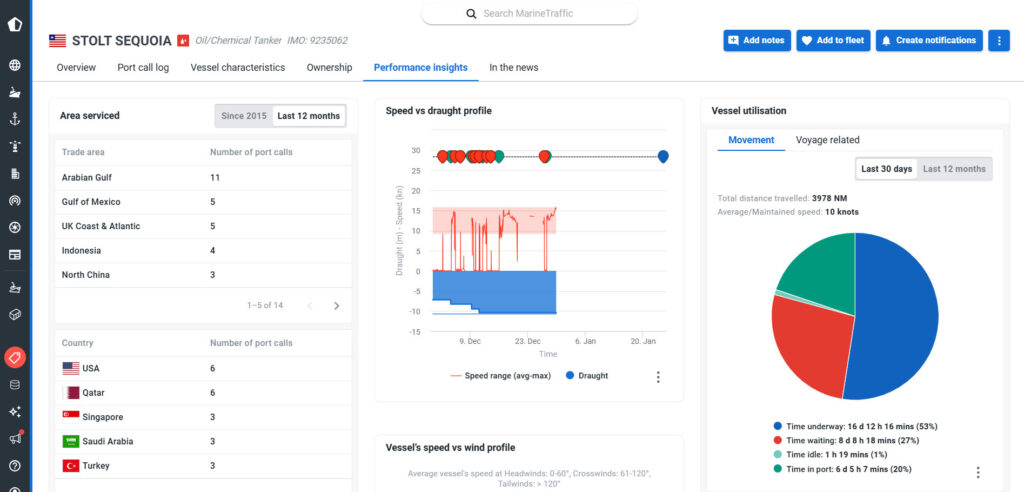Open the signal stations antenna icon

(14, 201)
